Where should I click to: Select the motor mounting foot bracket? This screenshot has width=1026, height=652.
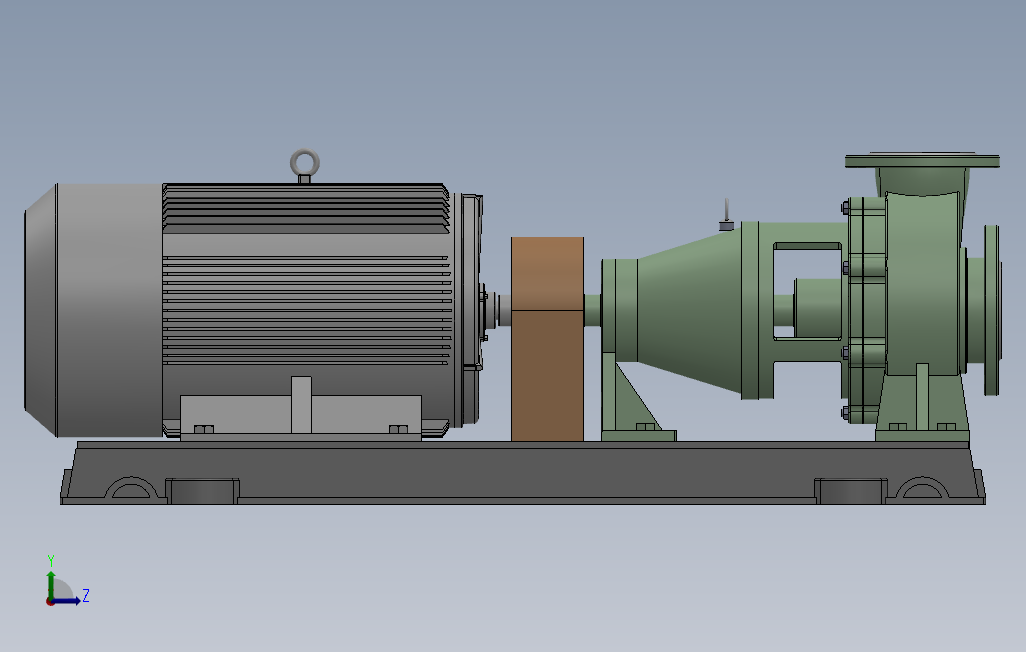point(301,414)
